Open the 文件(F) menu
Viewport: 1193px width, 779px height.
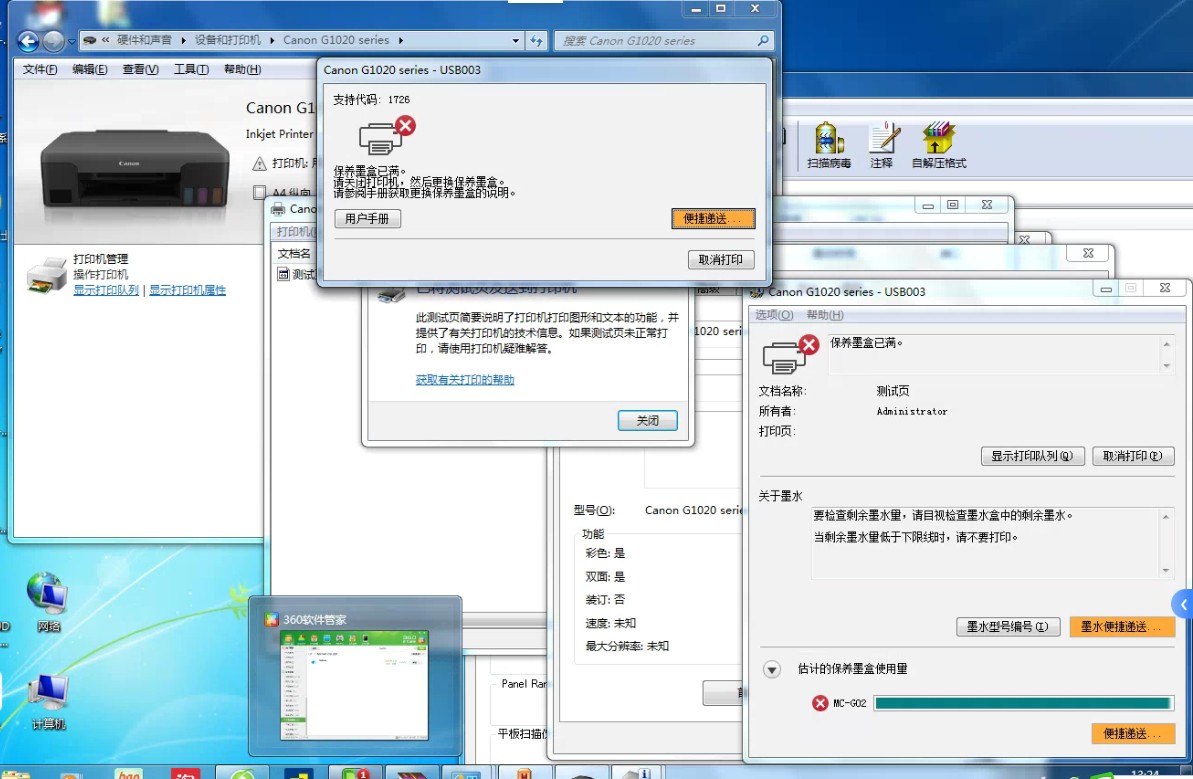(40, 69)
